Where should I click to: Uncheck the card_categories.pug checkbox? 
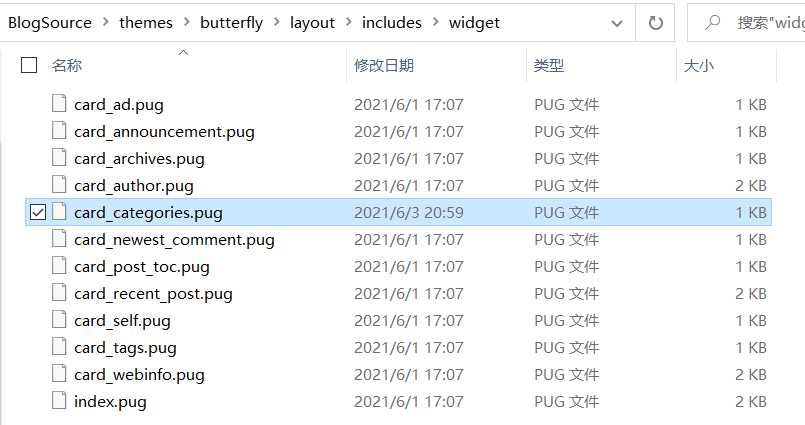coord(38,212)
